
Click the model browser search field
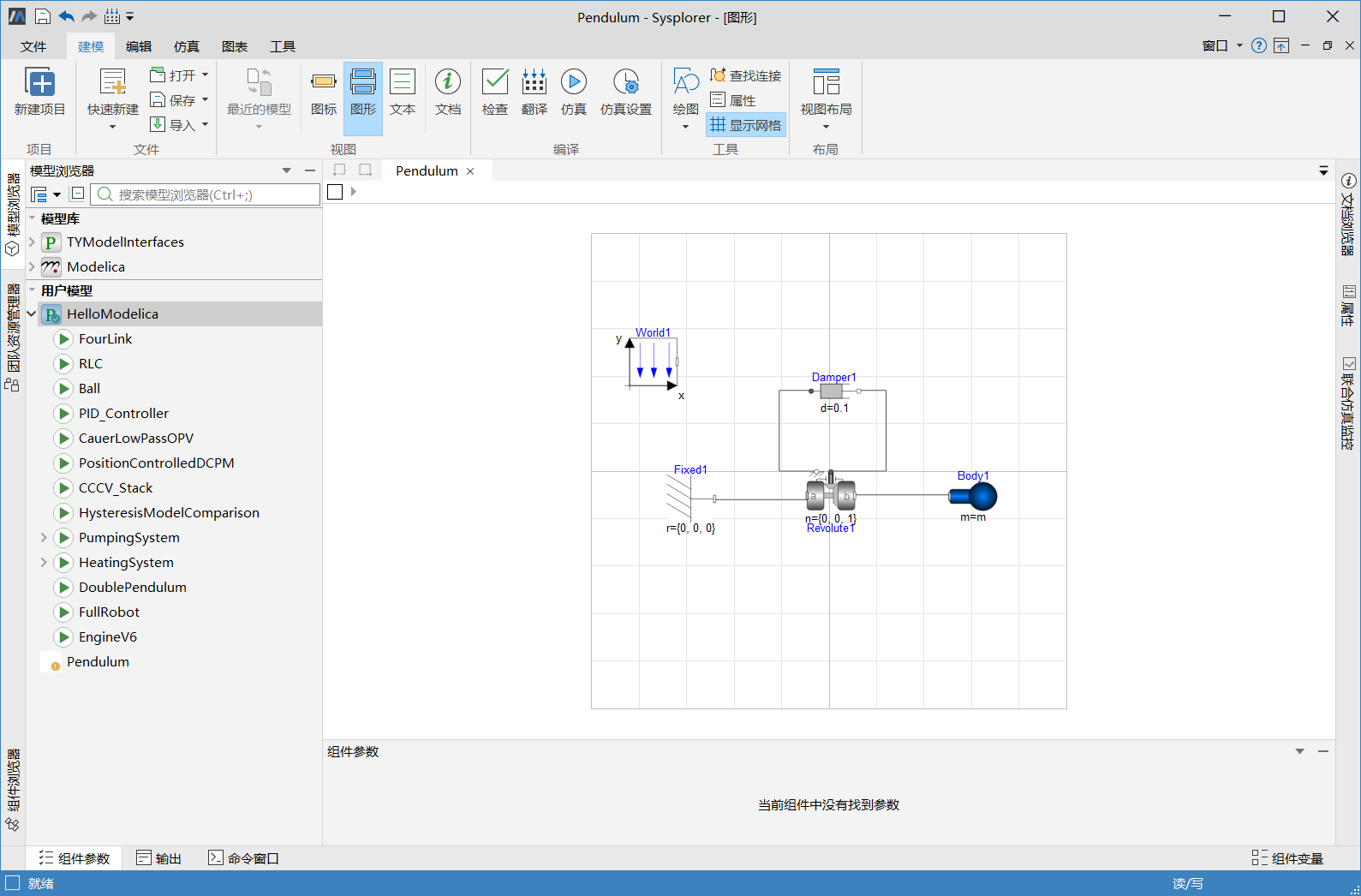pyautogui.click(x=206, y=194)
